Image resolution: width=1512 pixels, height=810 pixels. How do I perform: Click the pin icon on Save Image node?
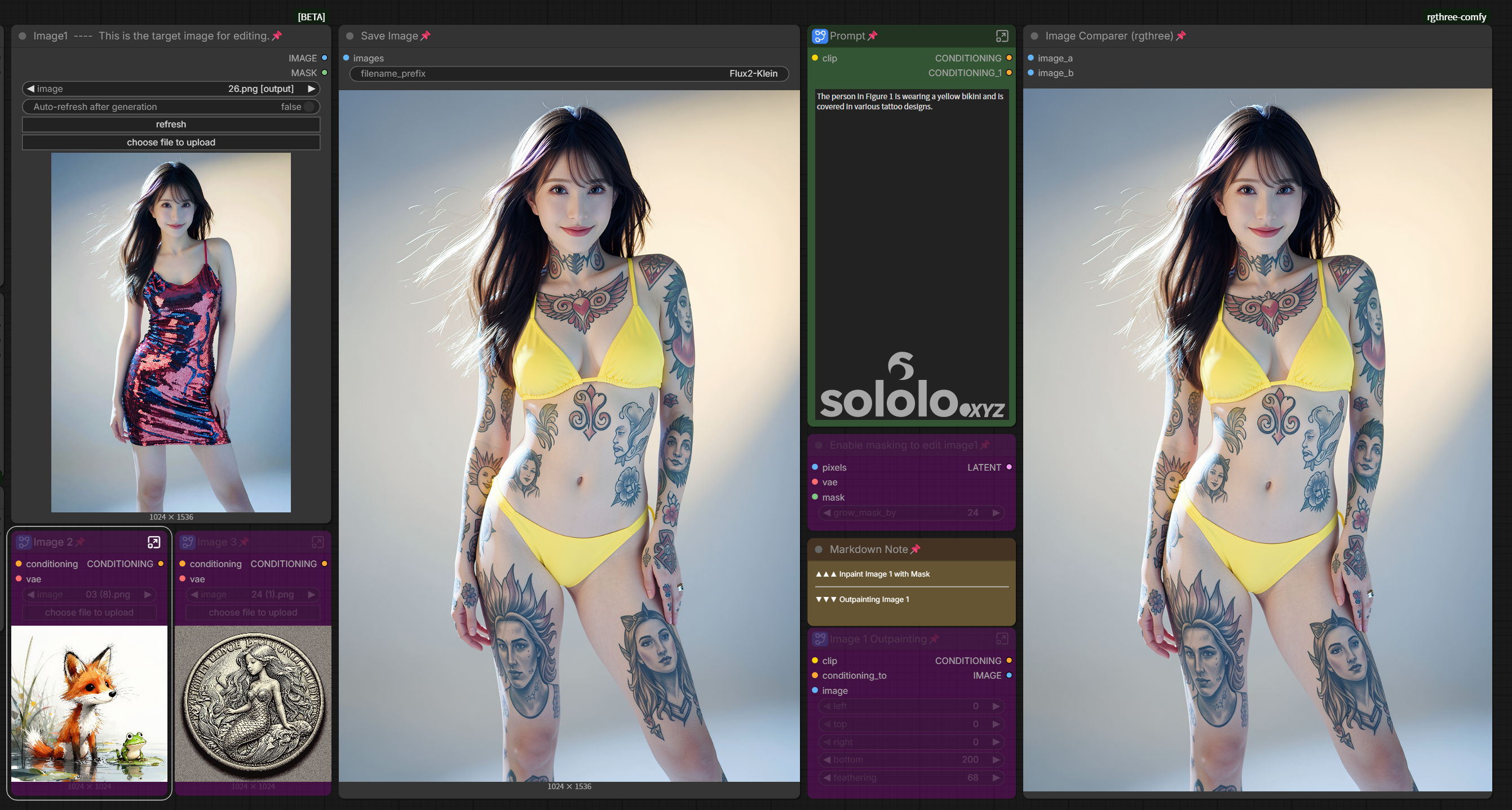pos(426,36)
